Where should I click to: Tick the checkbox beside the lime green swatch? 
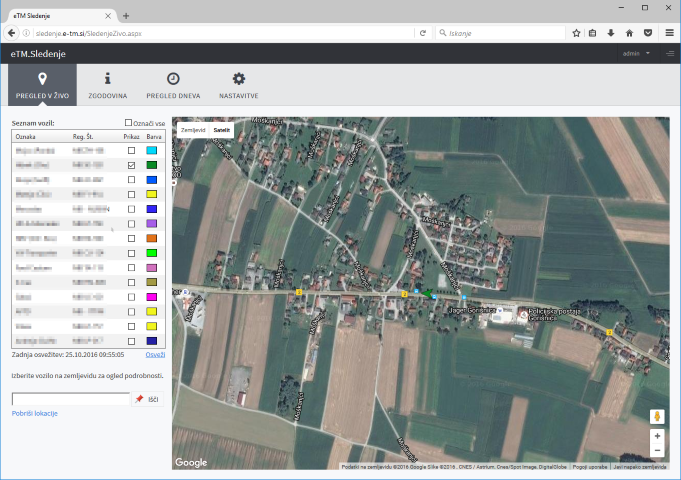[x=131, y=253]
